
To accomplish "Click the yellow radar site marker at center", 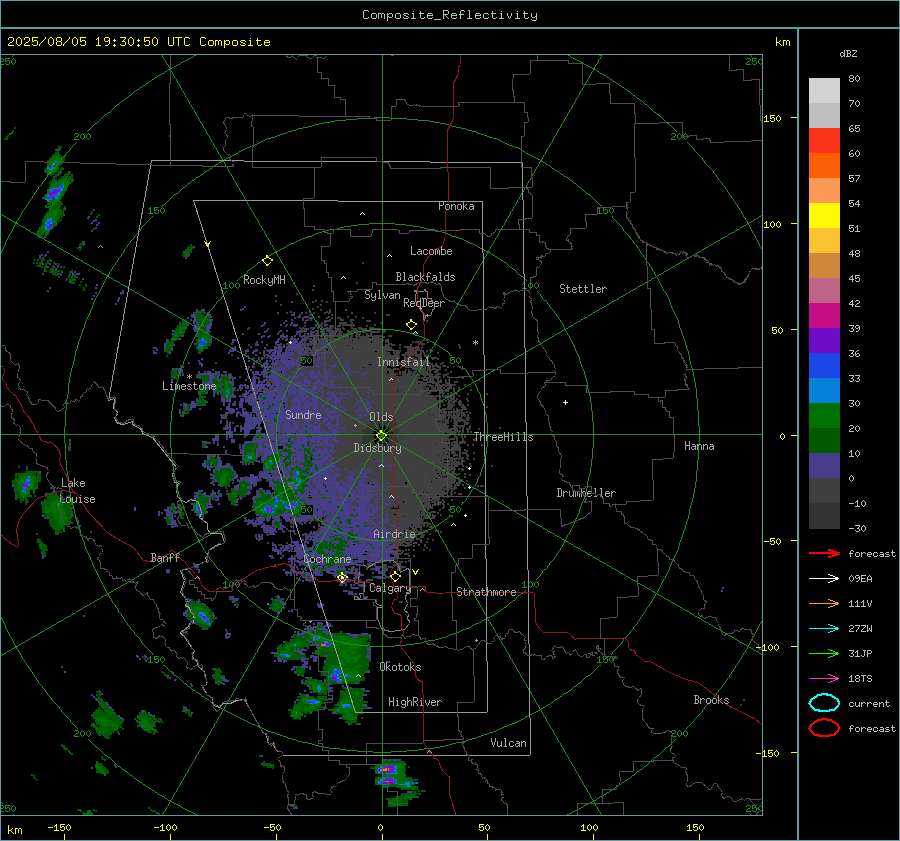I will pyautogui.click(x=381, y=436).
